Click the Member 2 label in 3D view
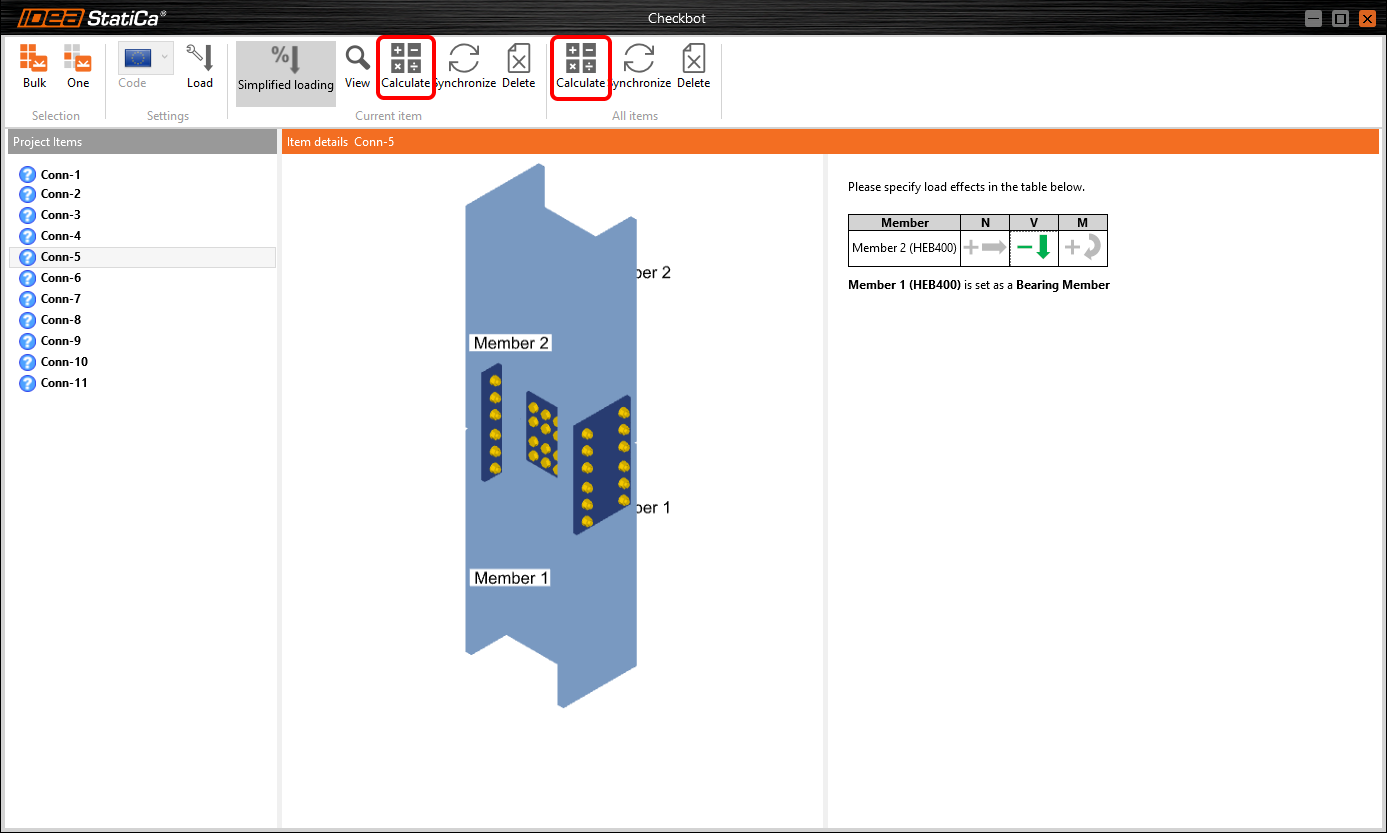Screen dimensions: 1387x833 [511, 343]
